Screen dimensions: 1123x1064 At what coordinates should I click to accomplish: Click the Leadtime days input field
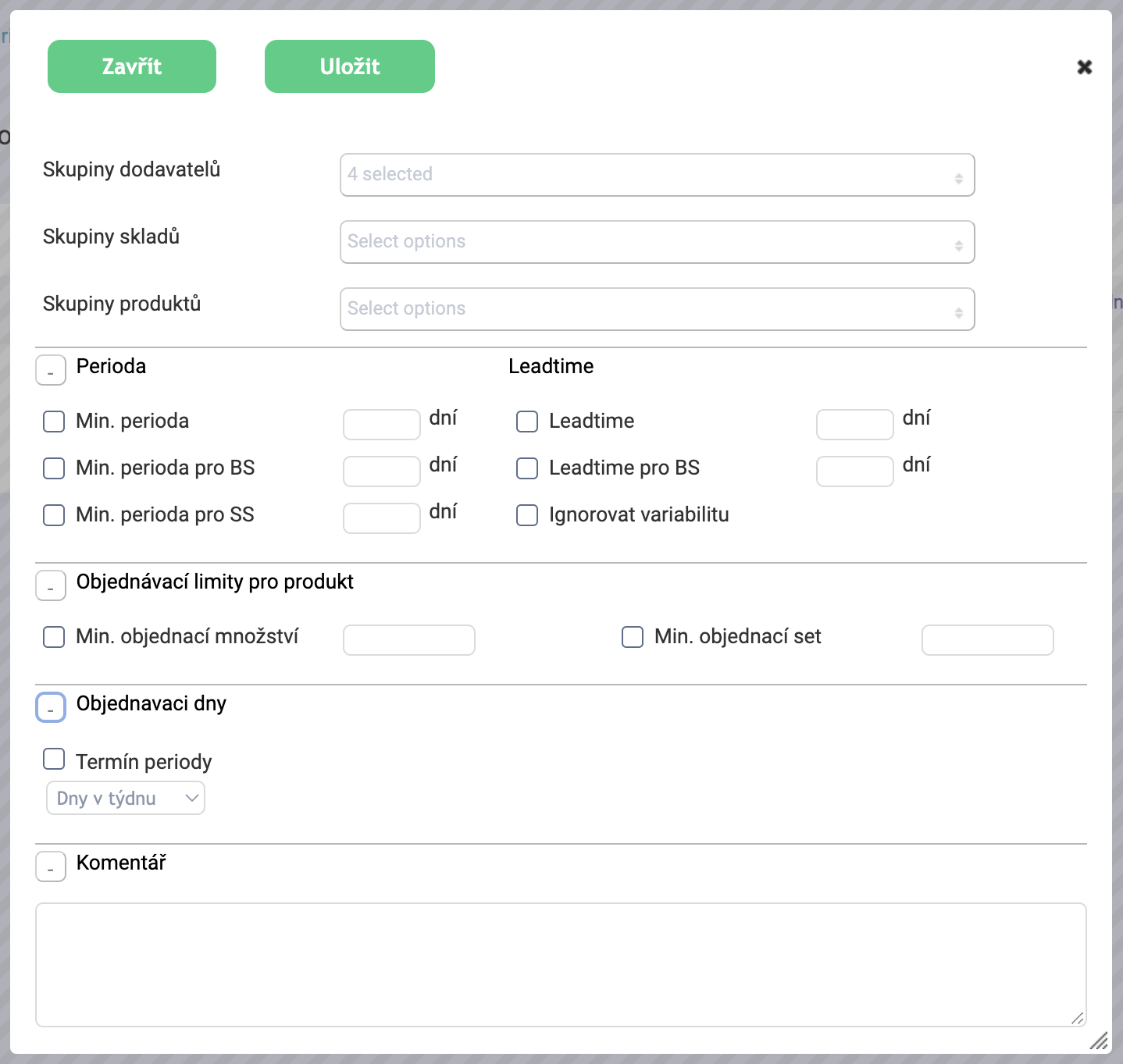854,425
